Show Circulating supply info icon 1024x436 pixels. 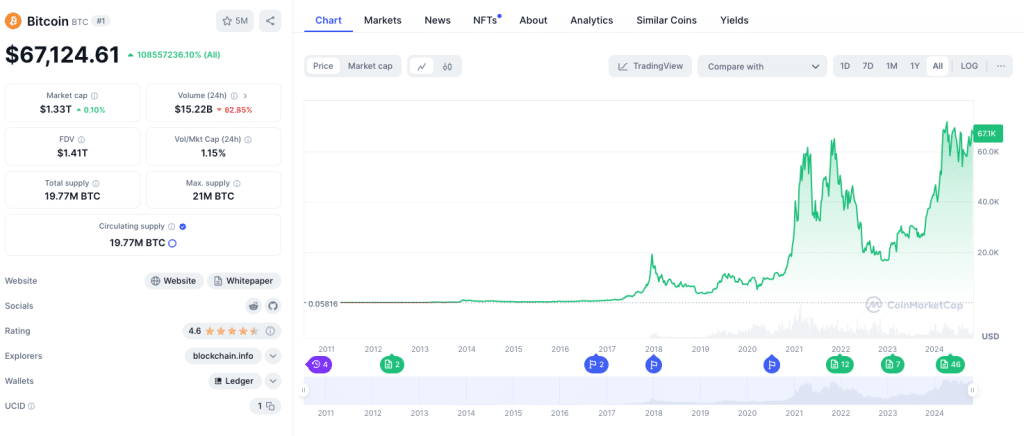point(171,226)
